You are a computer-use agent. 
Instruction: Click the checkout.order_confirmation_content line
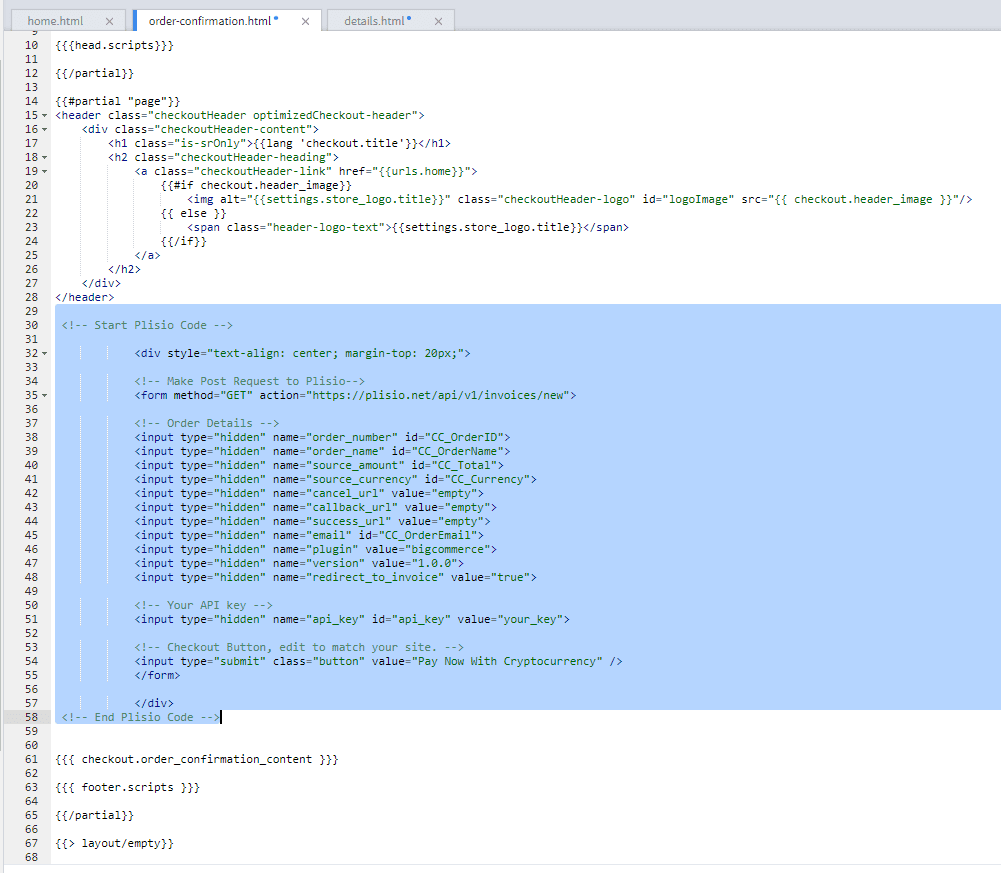[197, 759]
